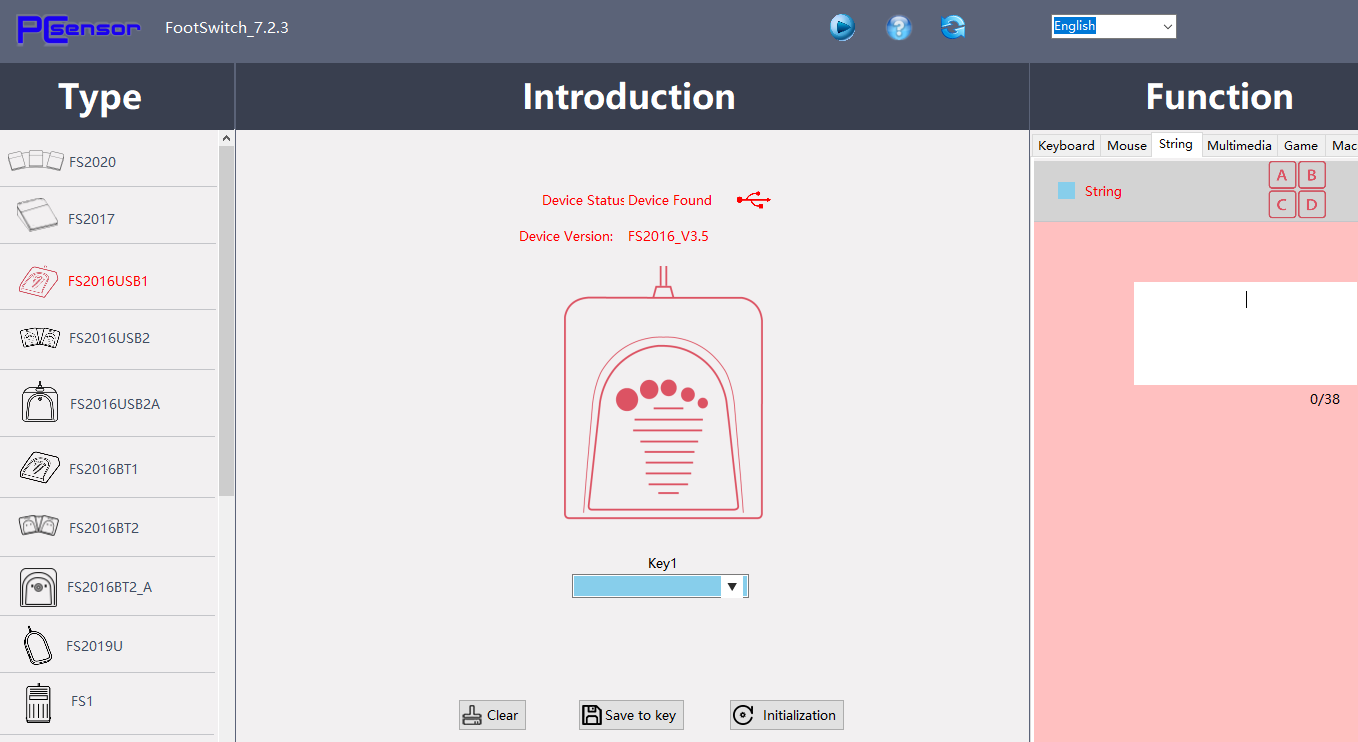
Task: Click the blue refresh icon in header
Action: click(x=953, y=27)
